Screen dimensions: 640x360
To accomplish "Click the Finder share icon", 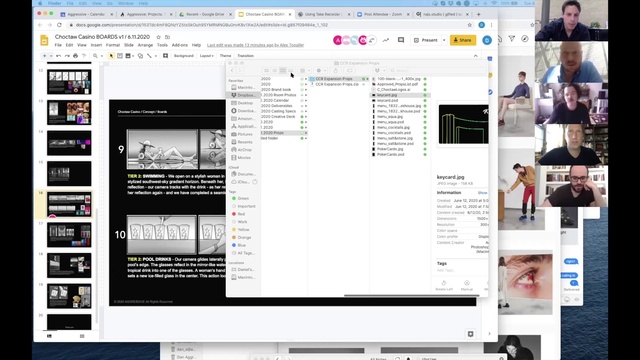I will [x=336, y=71].
